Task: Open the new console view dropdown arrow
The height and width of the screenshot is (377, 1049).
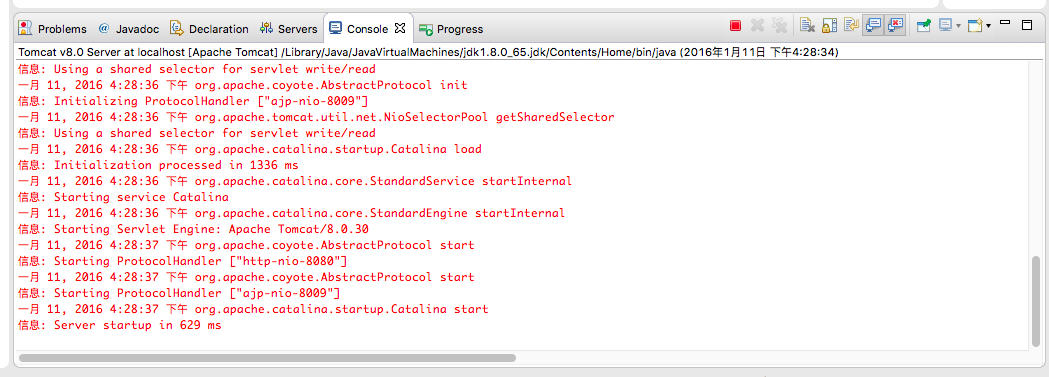Action: tap(988, 27)
